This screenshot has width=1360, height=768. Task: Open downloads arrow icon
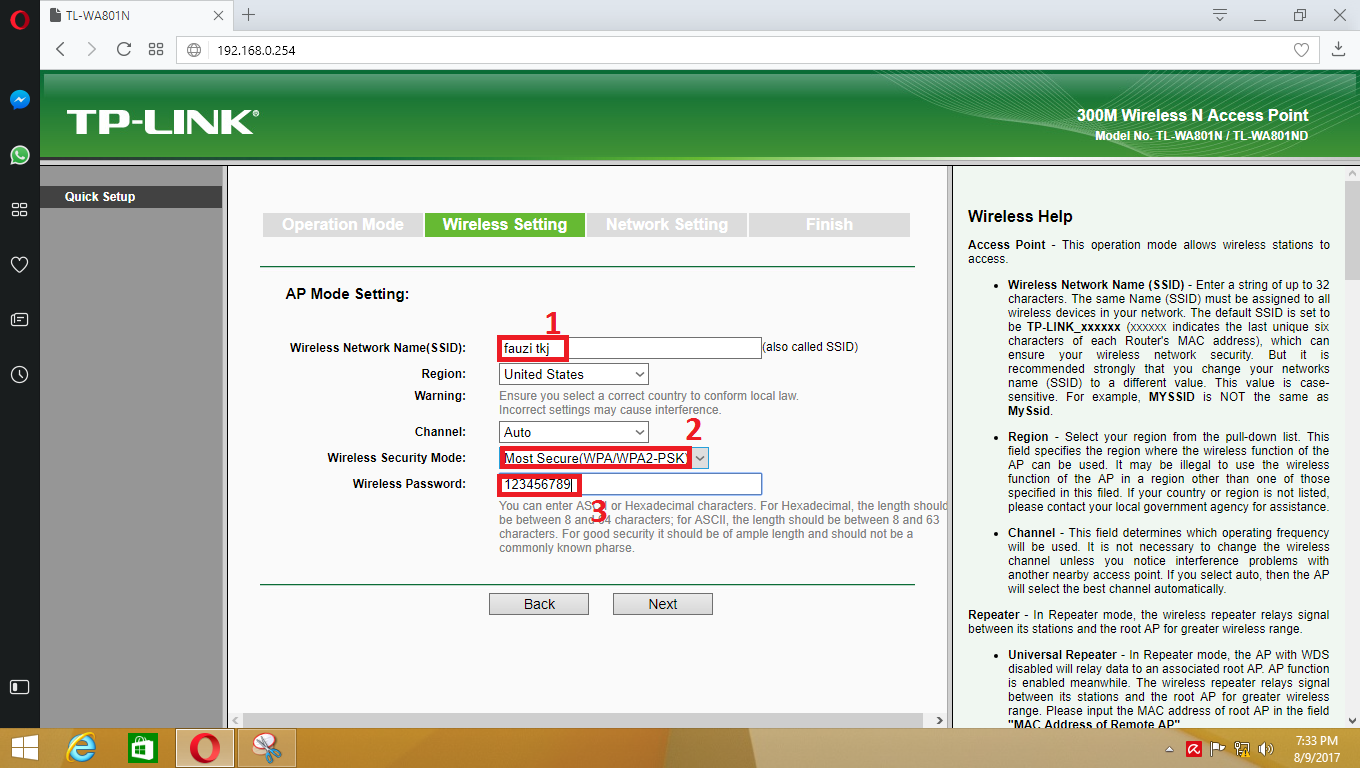click(x=1339, y=49)
